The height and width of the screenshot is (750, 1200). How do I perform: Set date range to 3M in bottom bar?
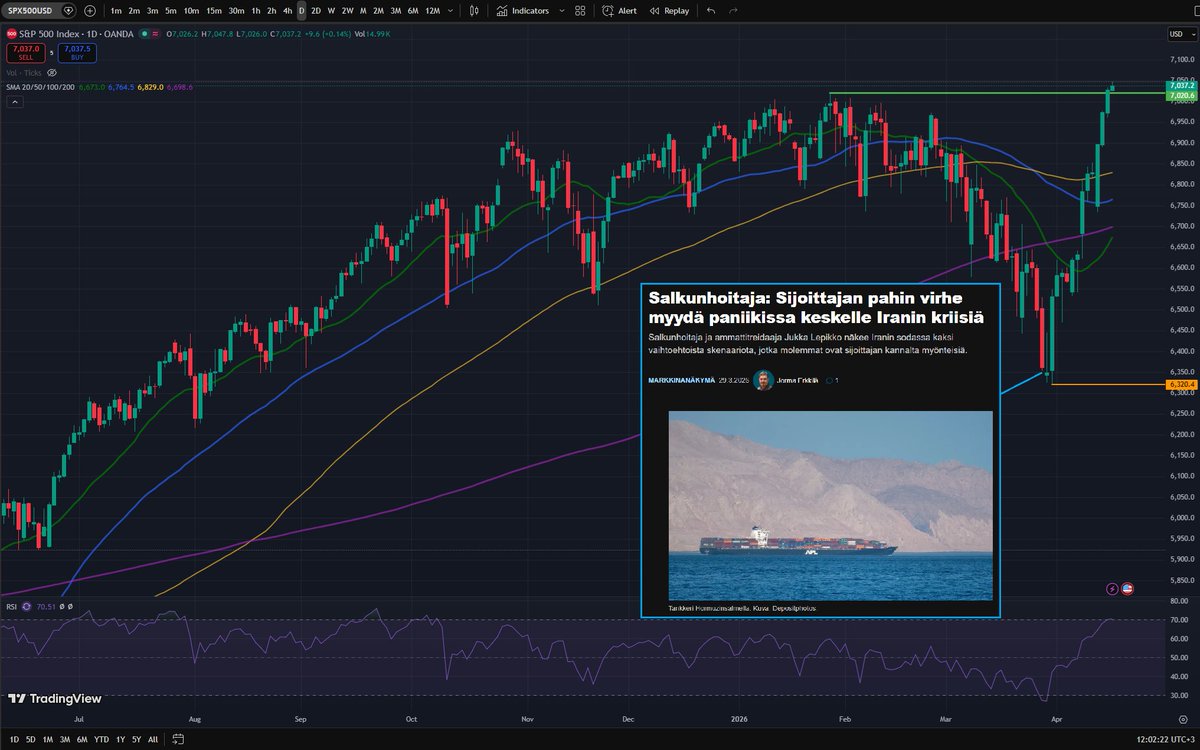pyautogui.click(x=65, y=739)
